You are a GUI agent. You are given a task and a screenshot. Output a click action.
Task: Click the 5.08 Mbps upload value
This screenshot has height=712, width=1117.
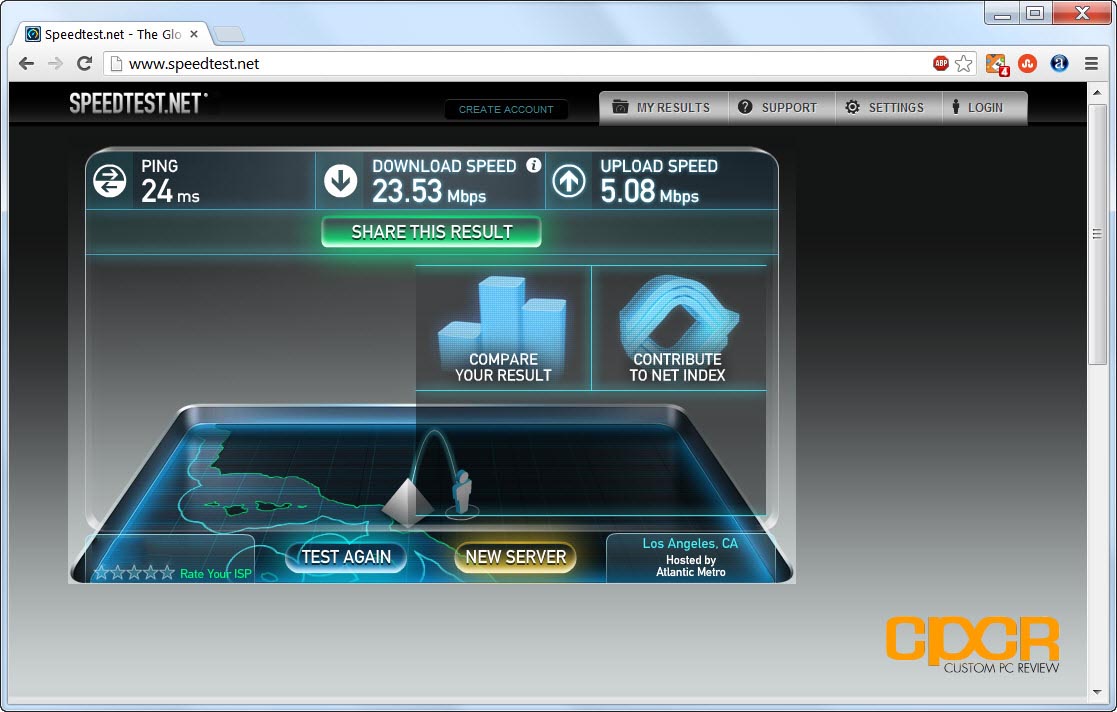point(649,191)
